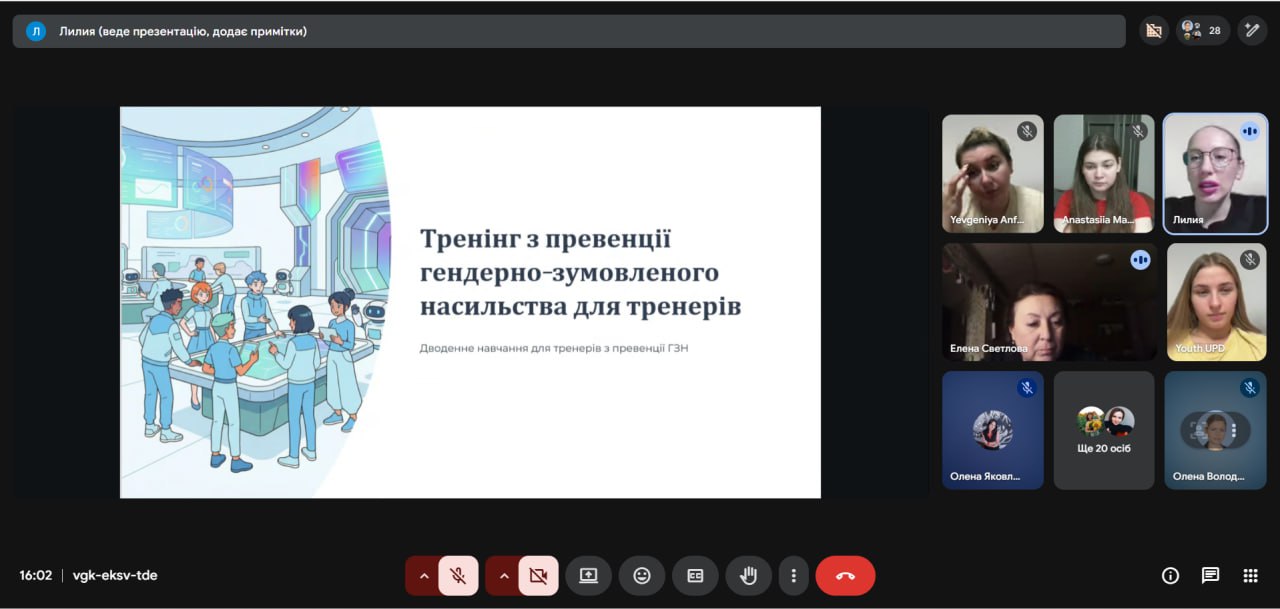Start presenting your screen
1280x609 pixels.
[x=588, y=576]
